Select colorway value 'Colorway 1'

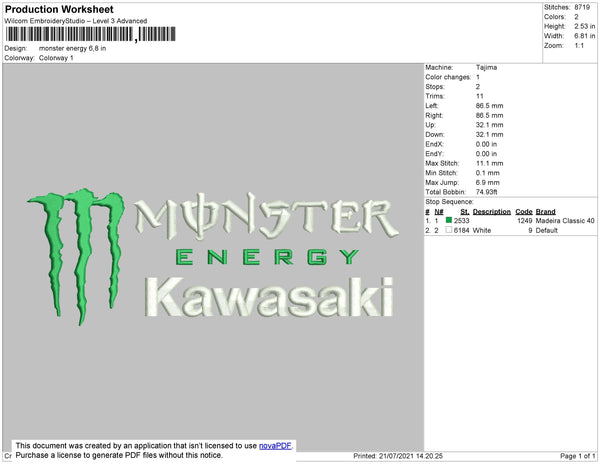coord(56,58)
